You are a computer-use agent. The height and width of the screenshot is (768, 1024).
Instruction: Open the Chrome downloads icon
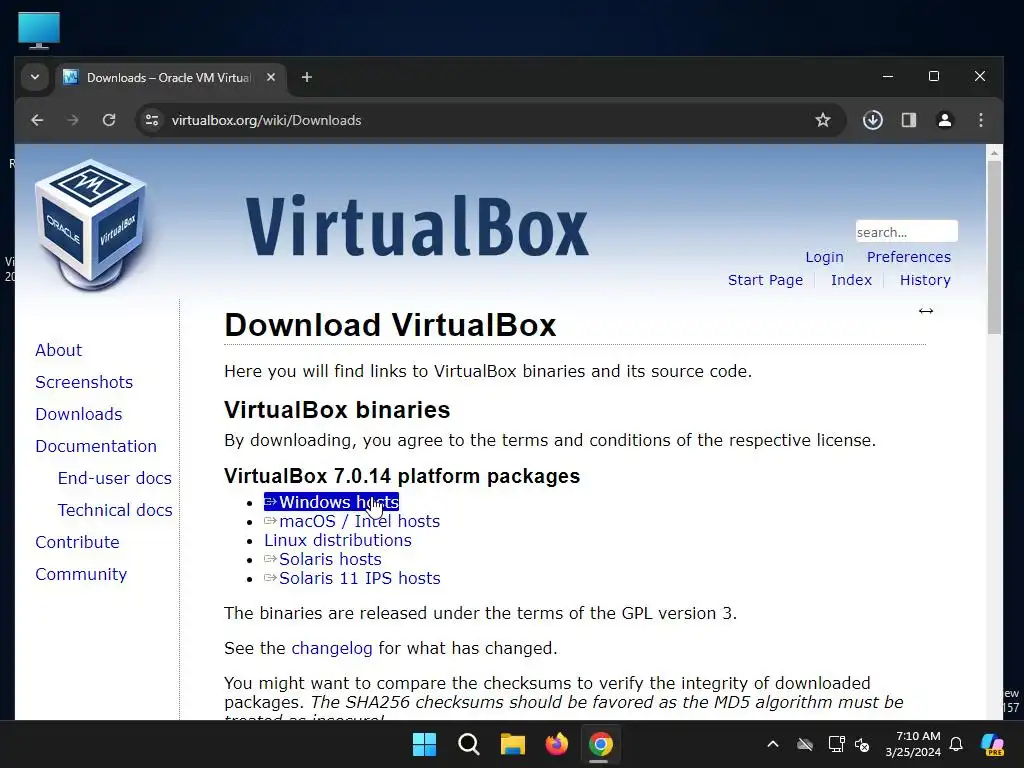click(872, 120)
